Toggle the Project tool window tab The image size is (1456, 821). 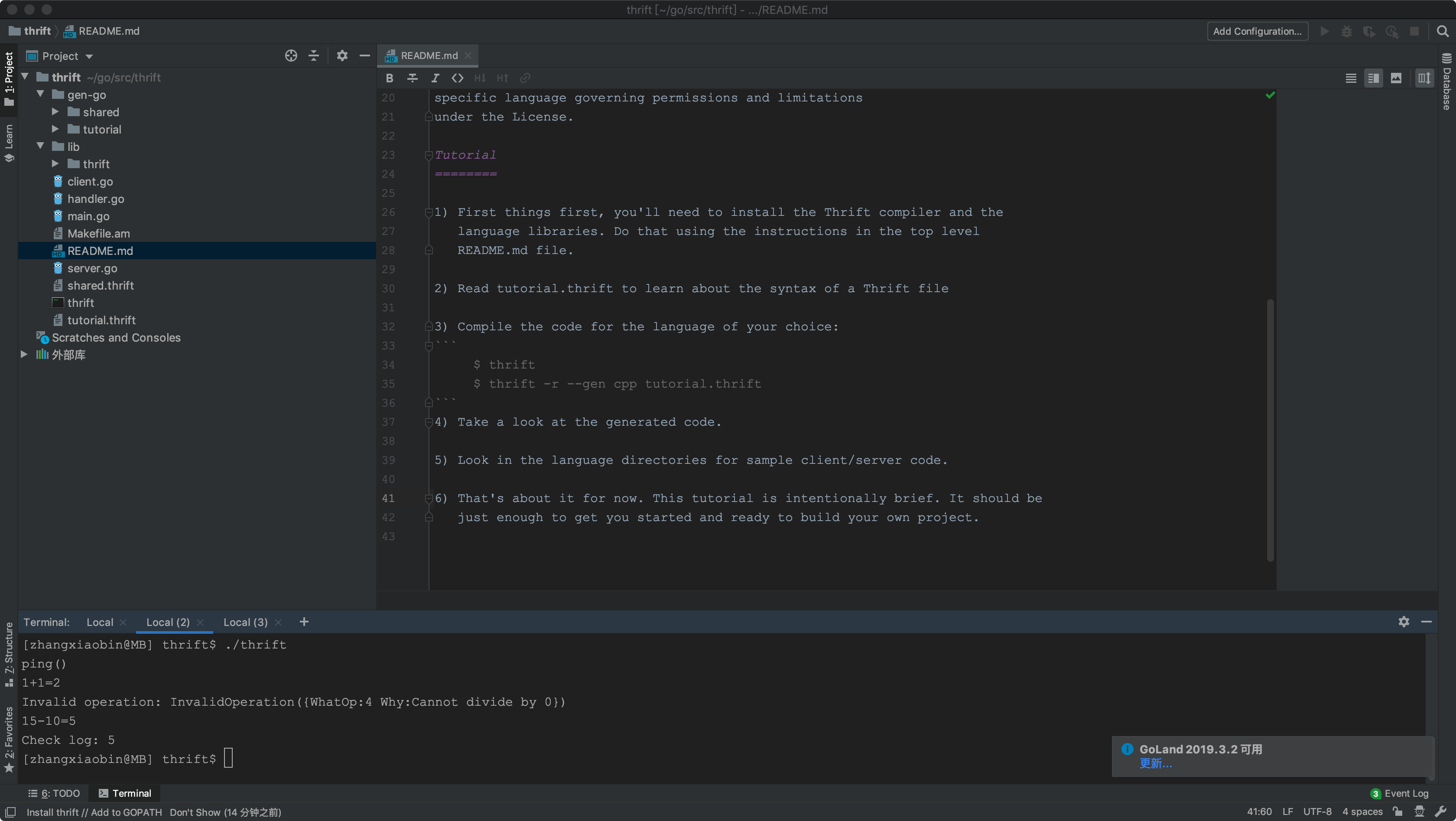(9, 78)
